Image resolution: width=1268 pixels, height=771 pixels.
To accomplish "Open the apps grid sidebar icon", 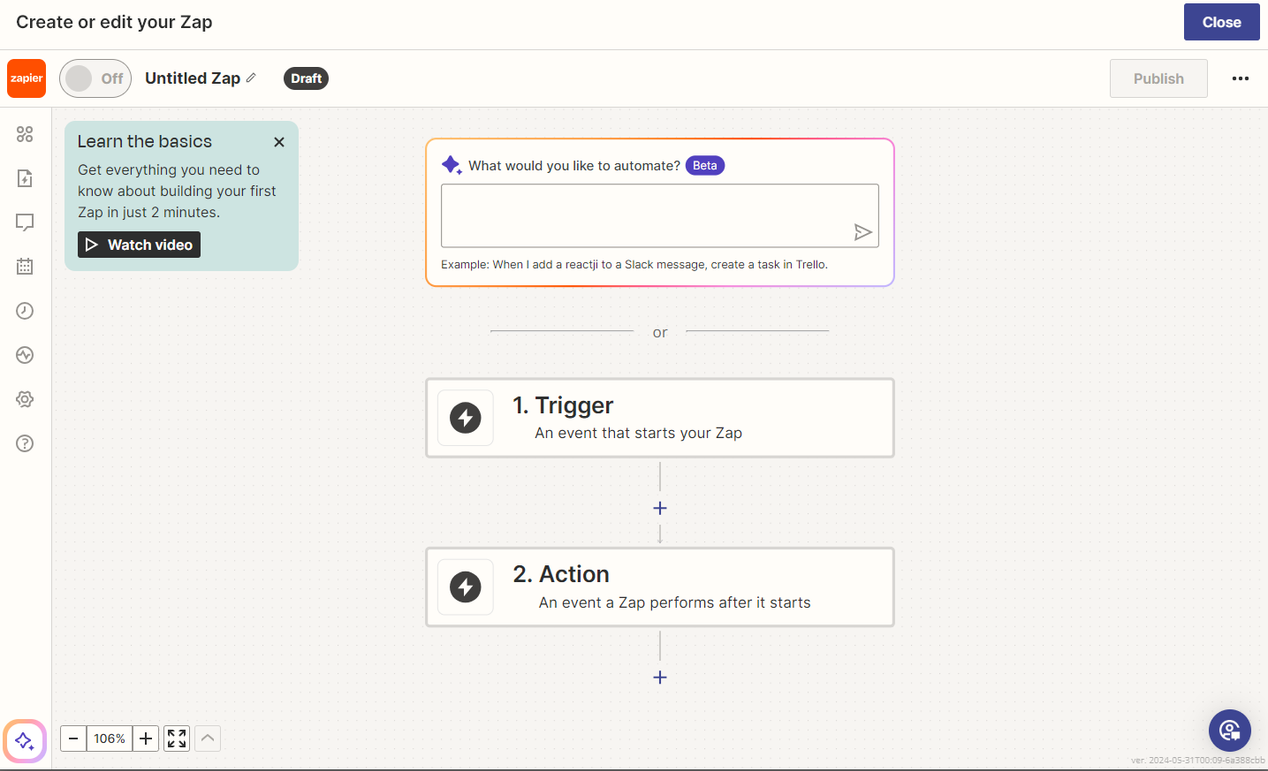I will point(25,134).
